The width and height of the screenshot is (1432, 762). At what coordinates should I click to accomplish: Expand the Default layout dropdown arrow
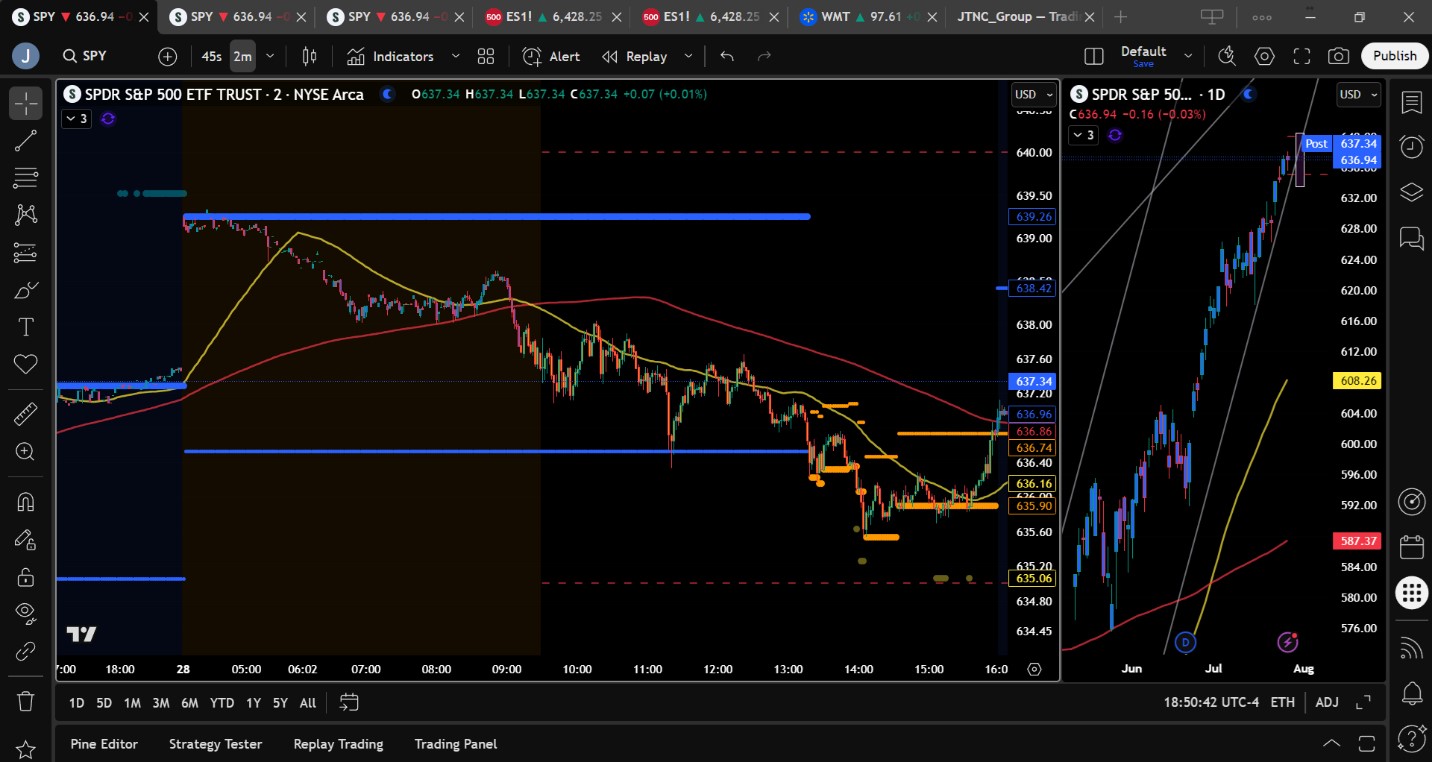(x=1188, y=57)
